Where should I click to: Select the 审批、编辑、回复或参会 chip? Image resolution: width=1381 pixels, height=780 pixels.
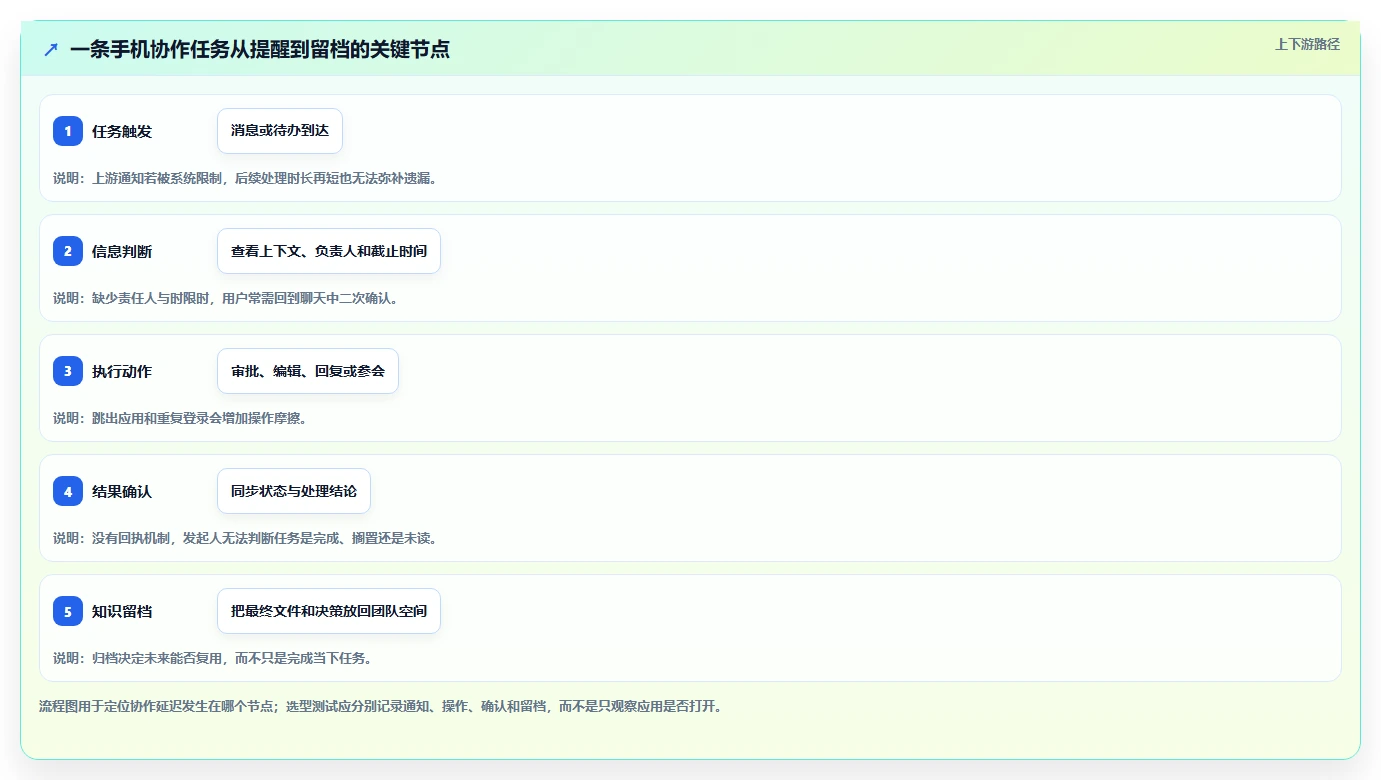click(x=308, y=371)
